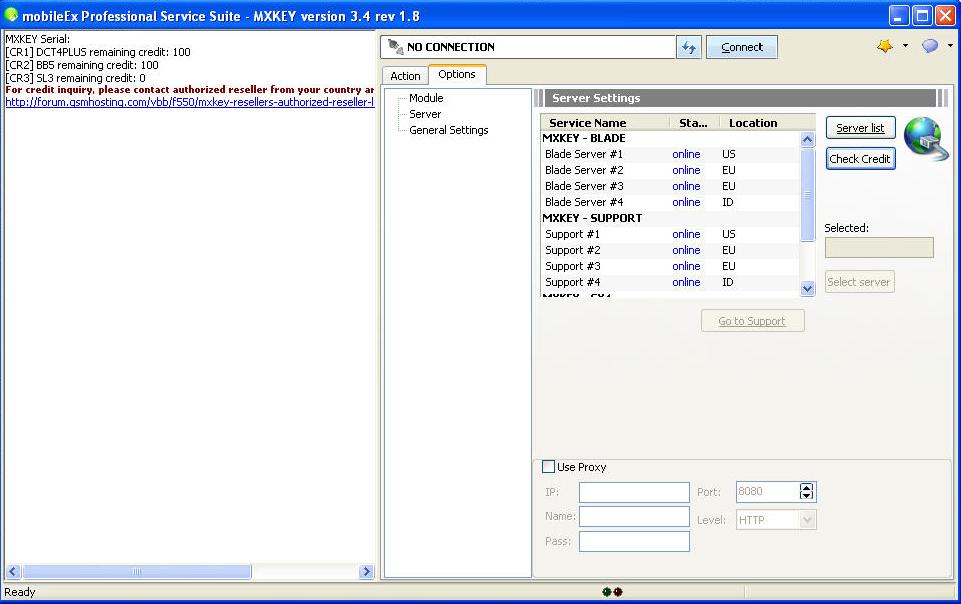Select Support #1 server row
This screenshot has height=604, width=961.
(x=670, y=234)
